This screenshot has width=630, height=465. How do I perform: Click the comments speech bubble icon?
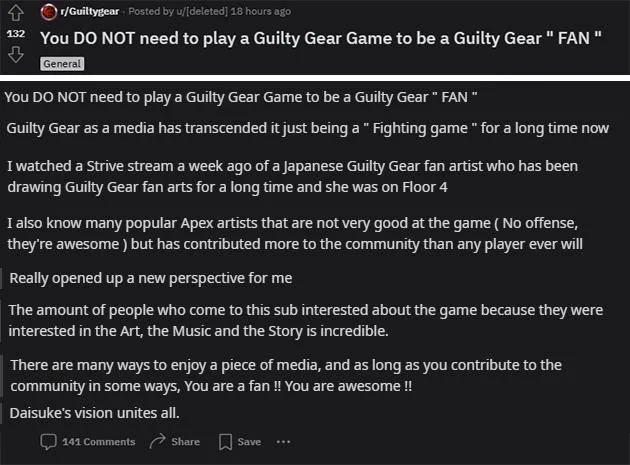(x=48, y=441)
